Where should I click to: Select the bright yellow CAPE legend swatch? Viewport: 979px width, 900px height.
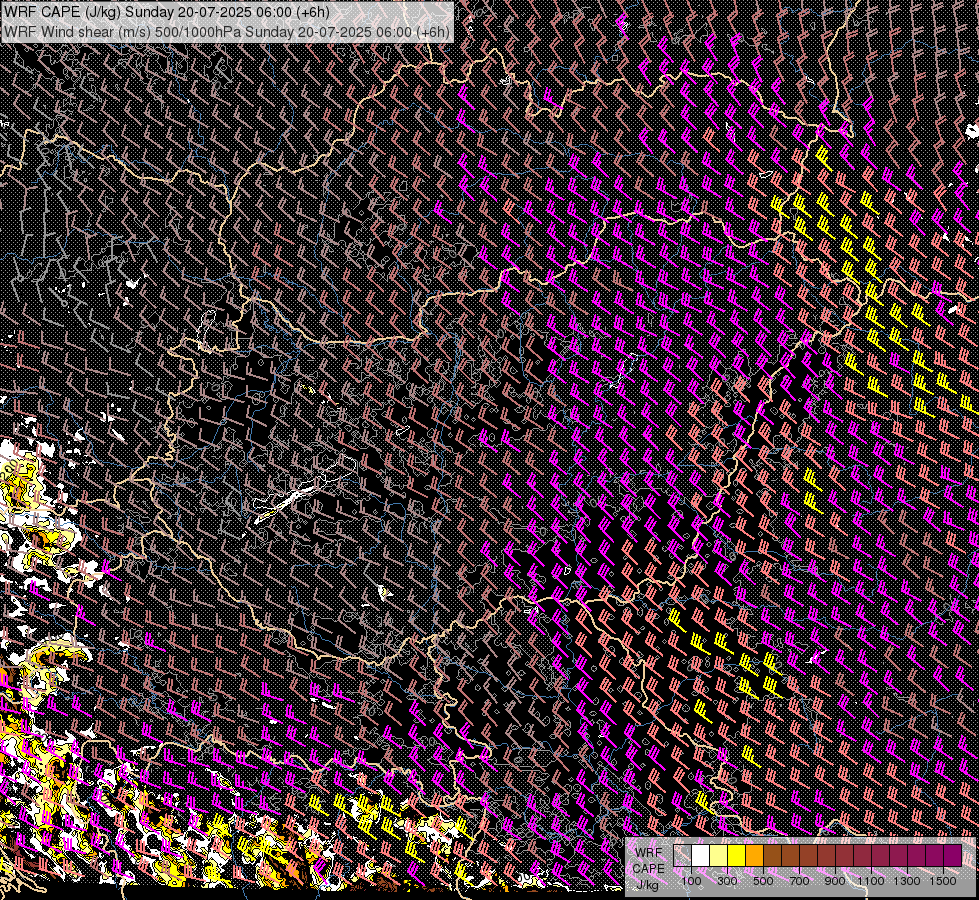coord(736,855)
